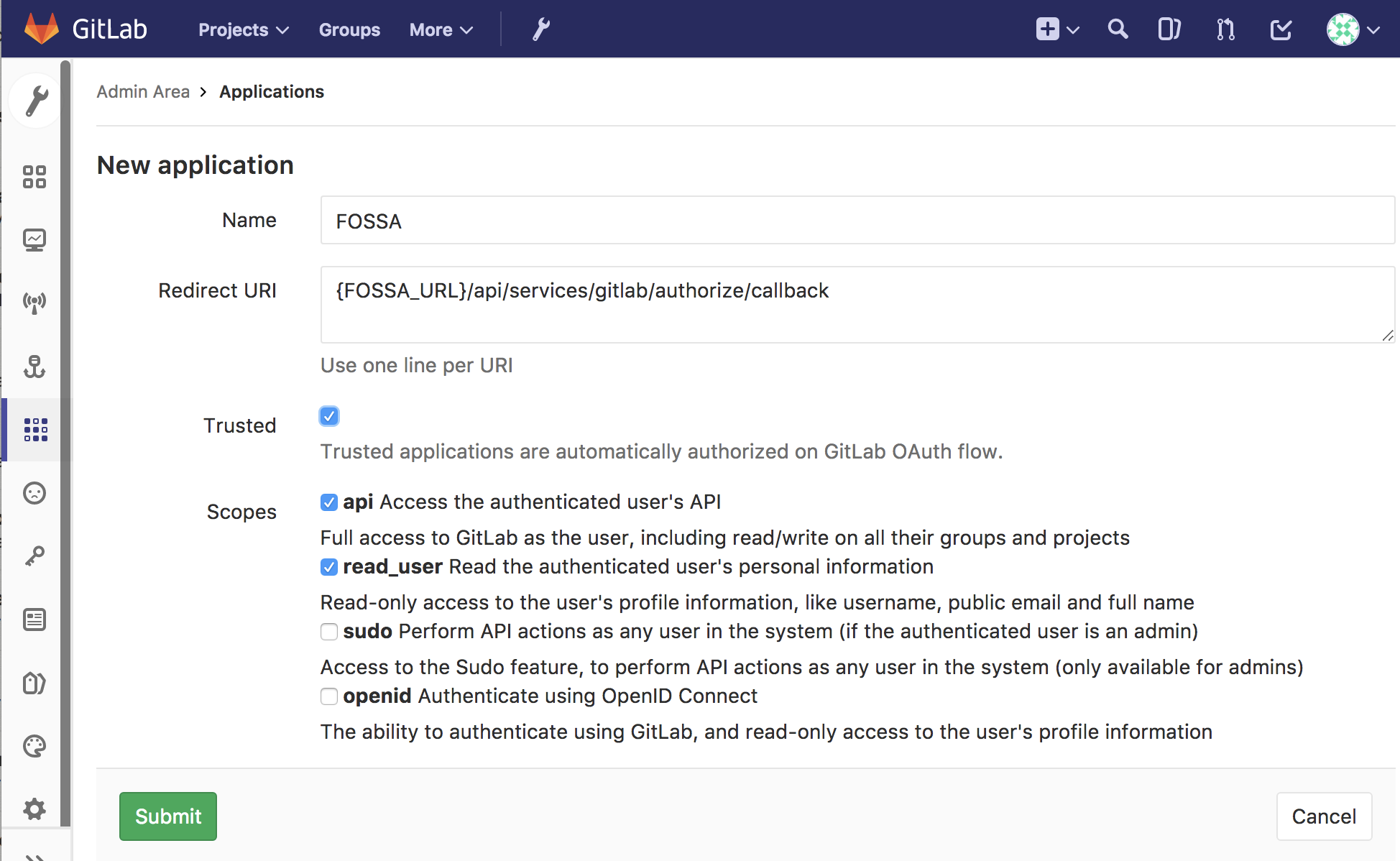The image size is (1400, 861).
Task: Click the Groups navigation menu item
Action: (349, 28)
